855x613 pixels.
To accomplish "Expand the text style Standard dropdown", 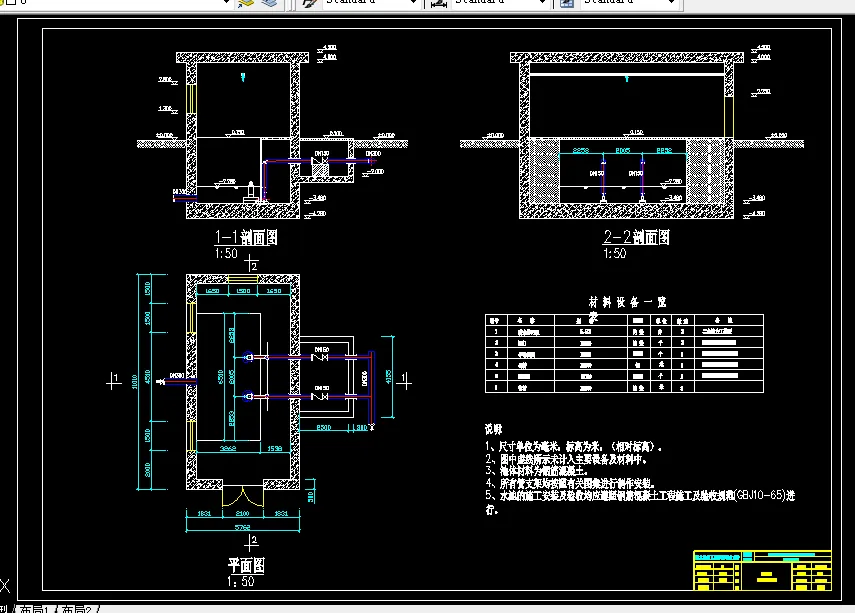I will 413,2.
